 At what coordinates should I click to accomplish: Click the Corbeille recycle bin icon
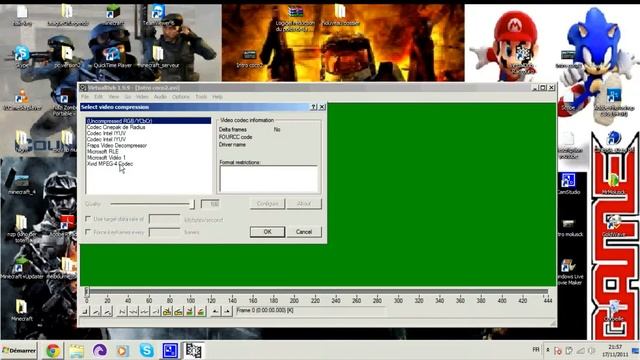click(613, 311)
